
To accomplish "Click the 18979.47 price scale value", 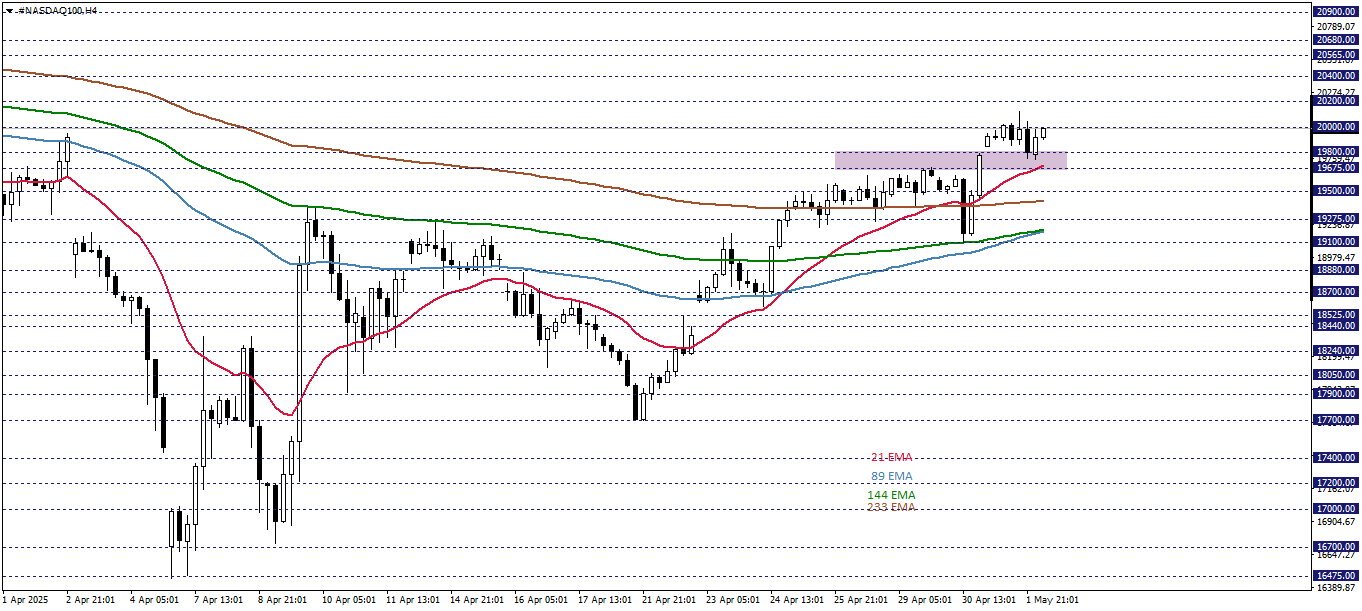I will point(1335,257).
